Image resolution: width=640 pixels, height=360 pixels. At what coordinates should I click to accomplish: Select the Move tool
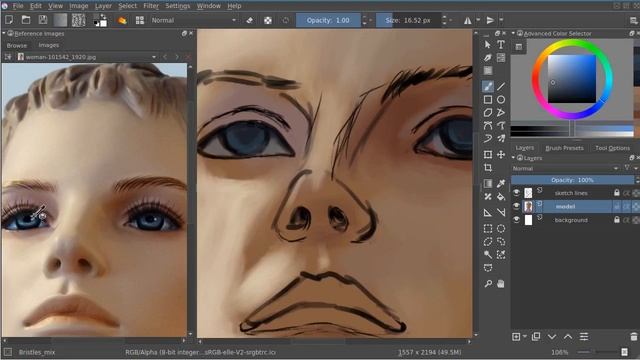pos(501,154)
